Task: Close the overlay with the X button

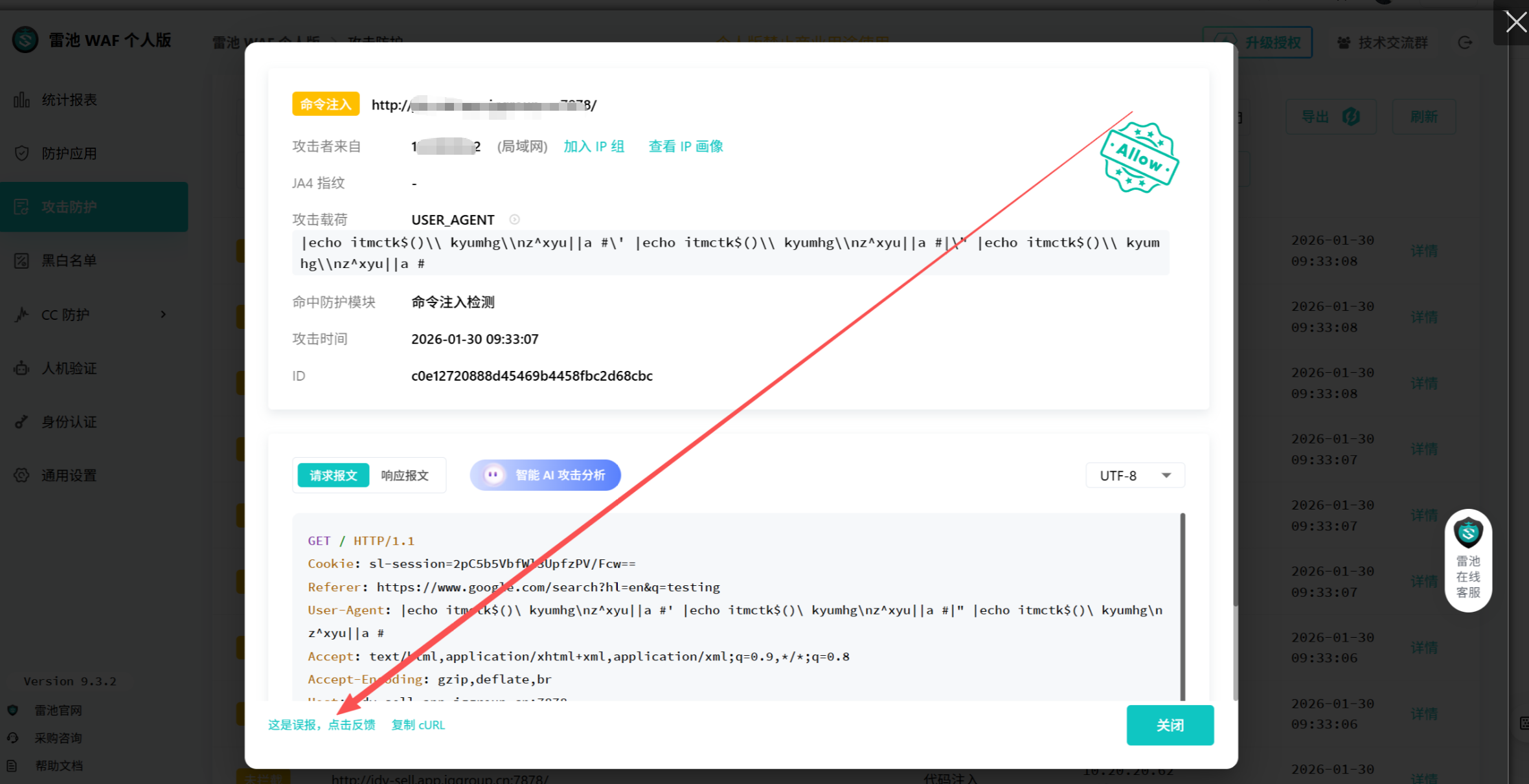Action: (1515, 22)
